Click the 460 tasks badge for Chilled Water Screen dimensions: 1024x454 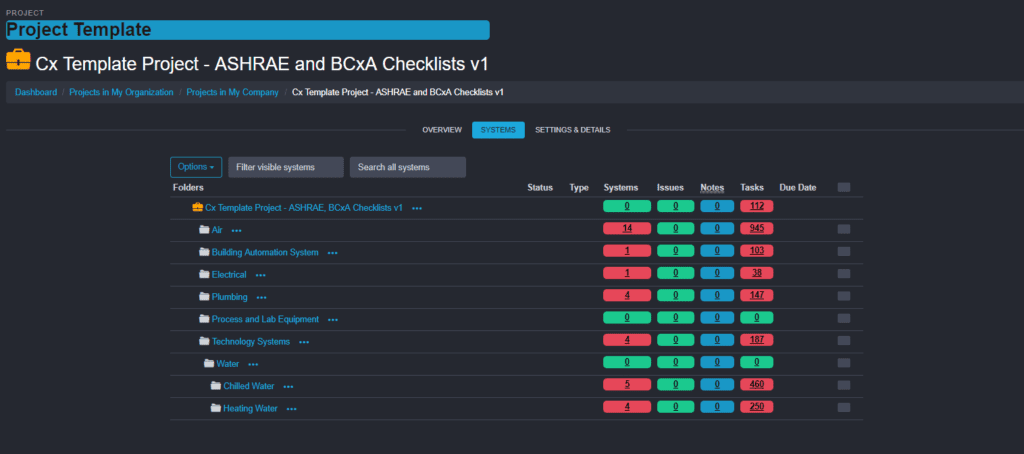pyautogui.click(x=757, y=384)
